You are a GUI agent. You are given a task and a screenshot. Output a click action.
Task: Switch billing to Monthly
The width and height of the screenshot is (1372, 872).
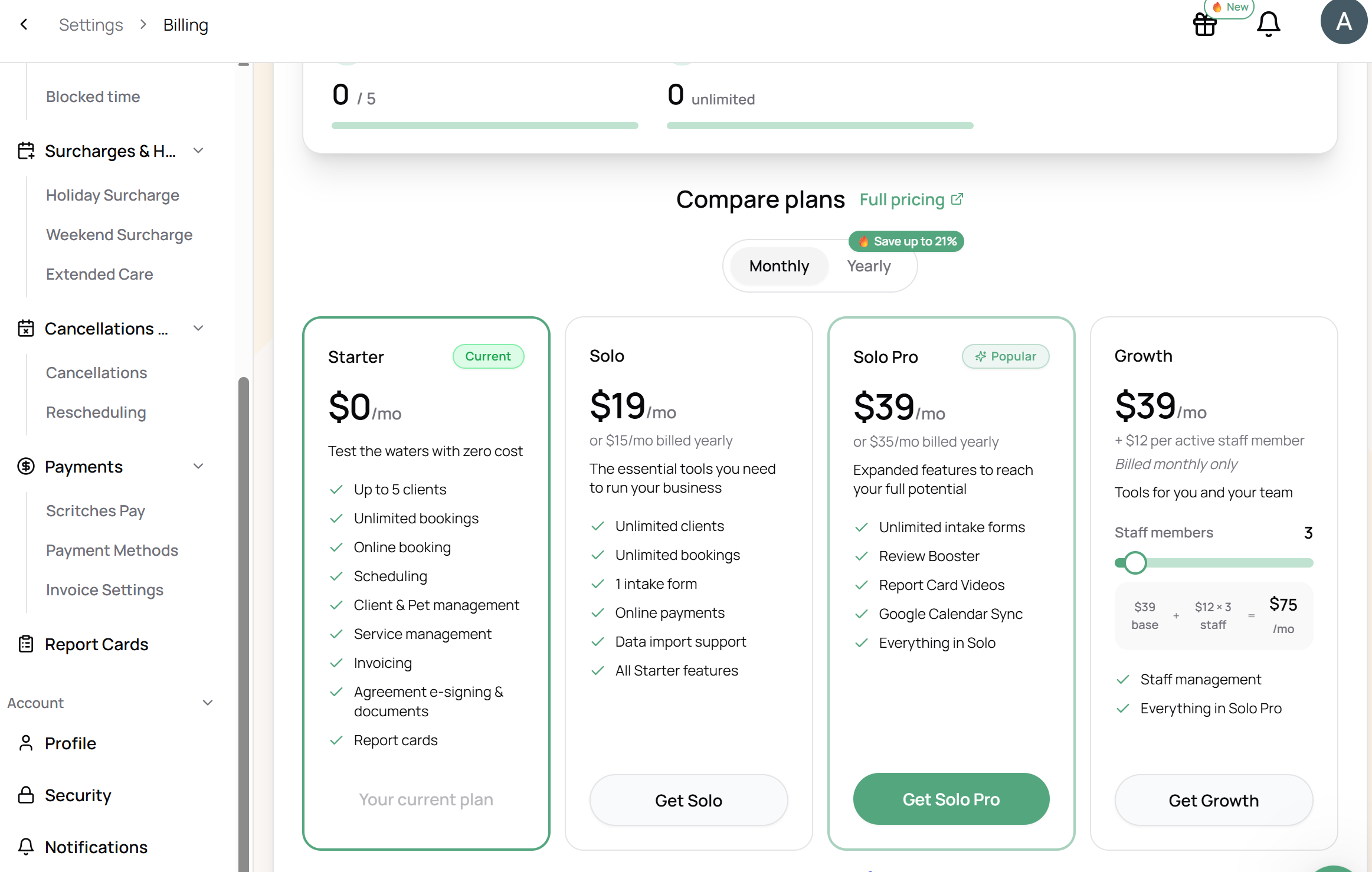pos(779,266)
